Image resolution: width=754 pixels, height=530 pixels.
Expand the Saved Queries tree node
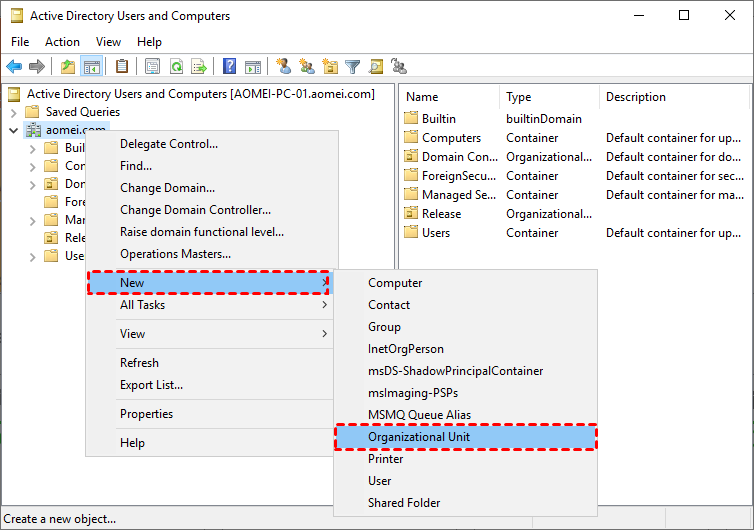13,112
